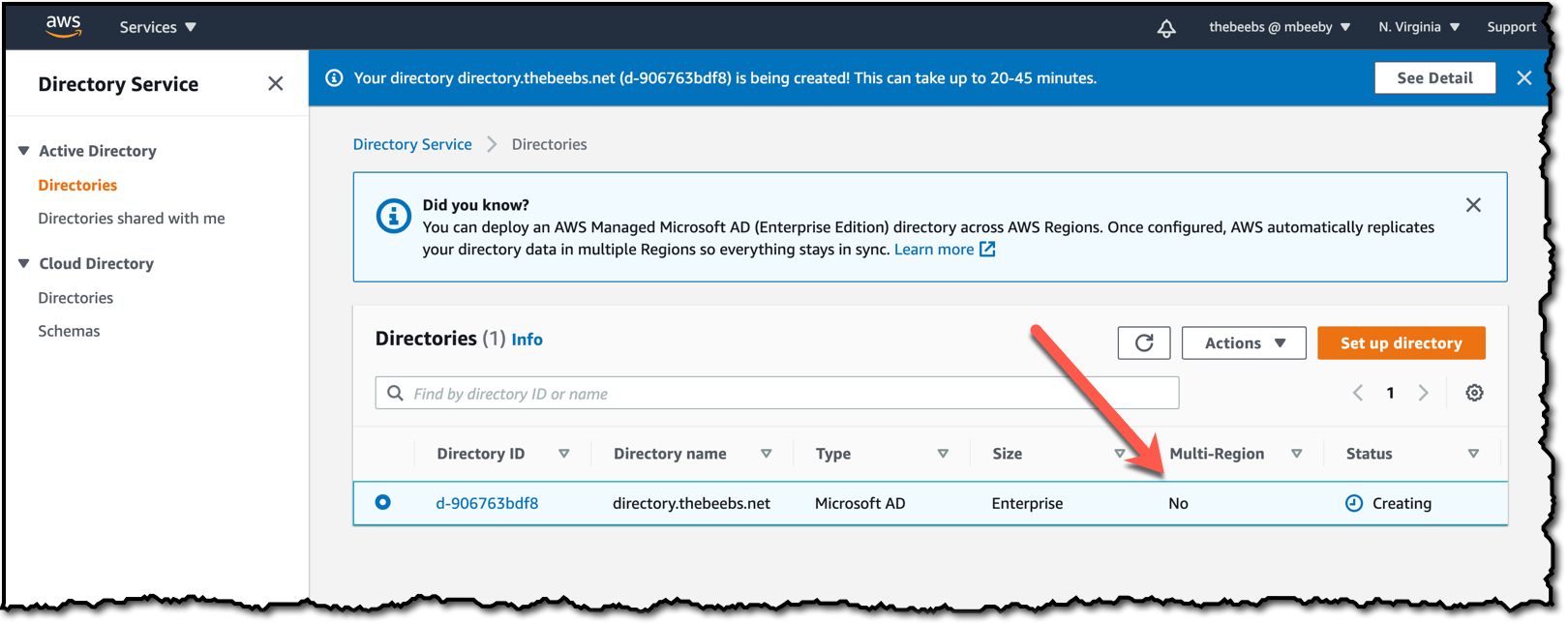
Task: Follow the Learn more link
Action: 934,250
